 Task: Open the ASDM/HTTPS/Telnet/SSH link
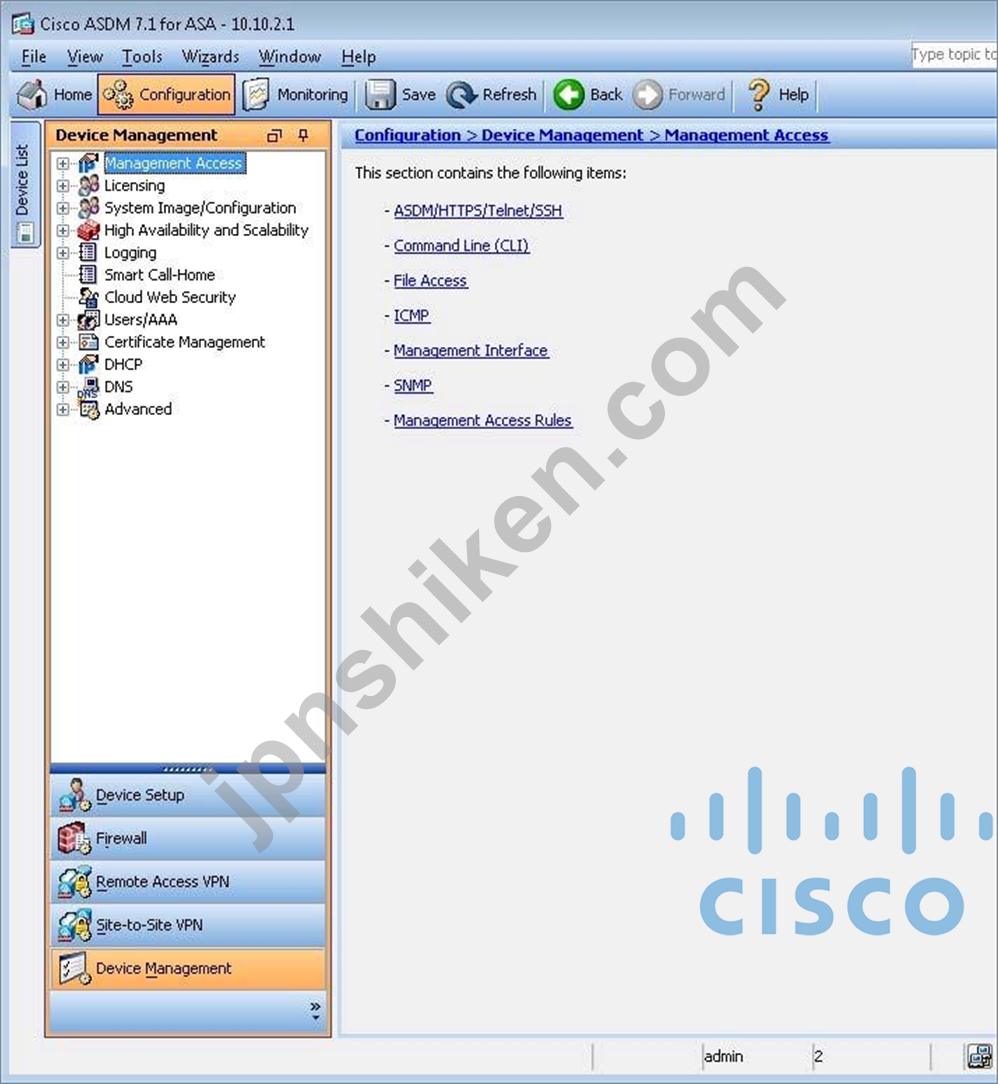coord(478,210)
